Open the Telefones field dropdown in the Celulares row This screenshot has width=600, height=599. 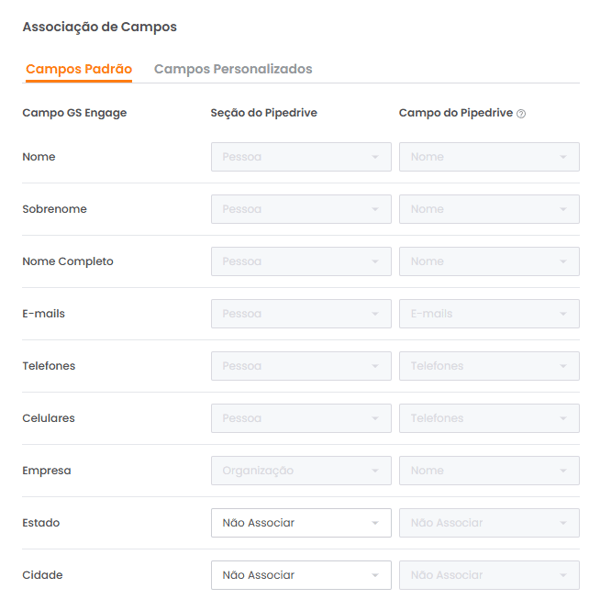click(x=489, y=418)
